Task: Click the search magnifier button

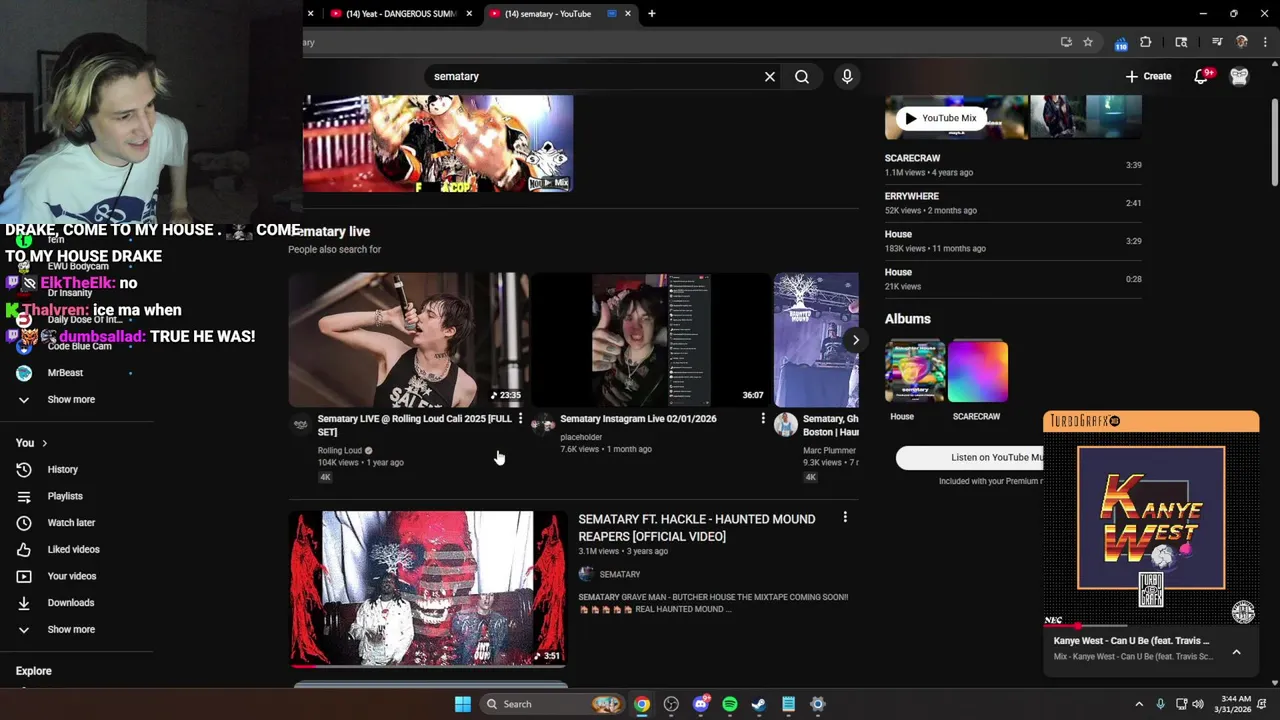Action: point(802,76)
